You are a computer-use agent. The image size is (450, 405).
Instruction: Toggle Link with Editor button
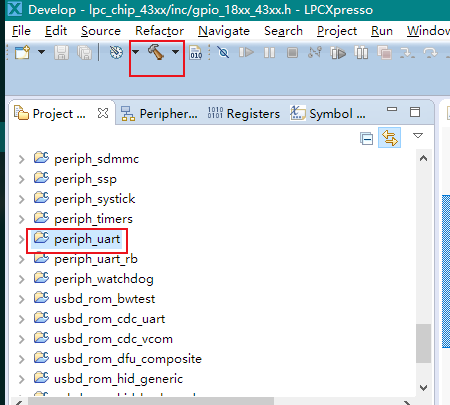point(389,137)
